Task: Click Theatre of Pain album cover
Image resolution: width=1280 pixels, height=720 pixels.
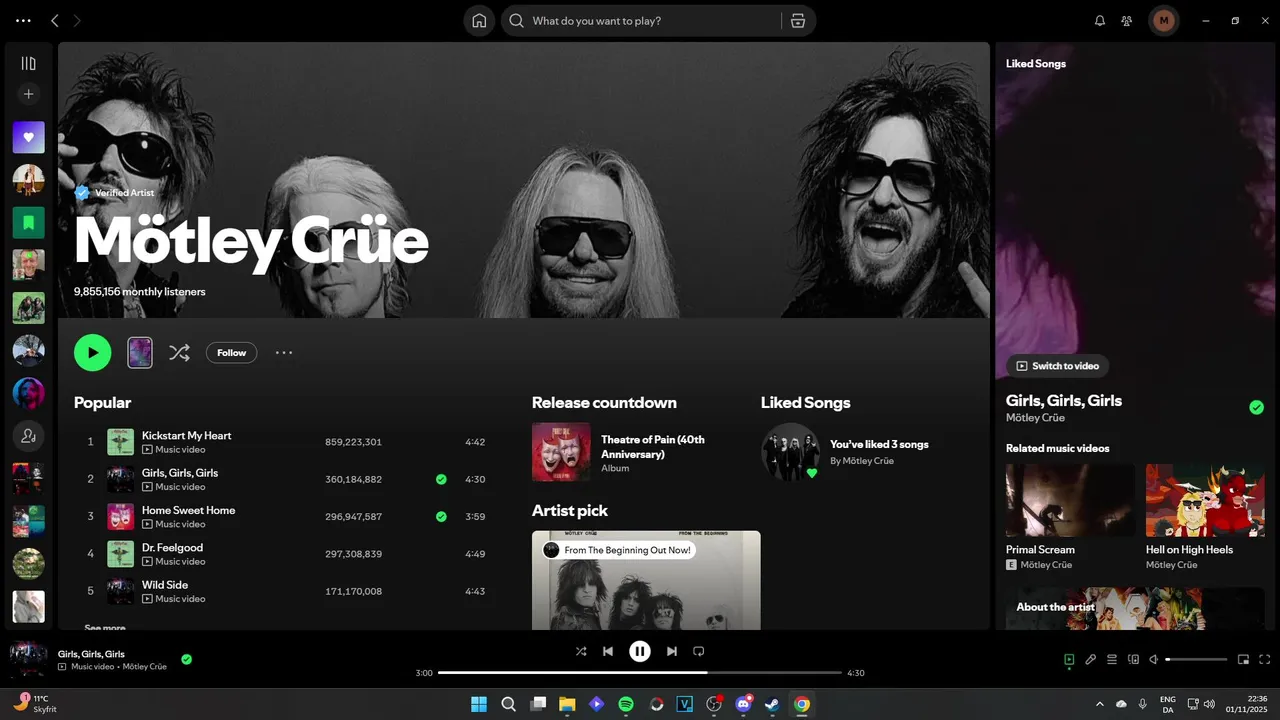Action: click(561, 452)
